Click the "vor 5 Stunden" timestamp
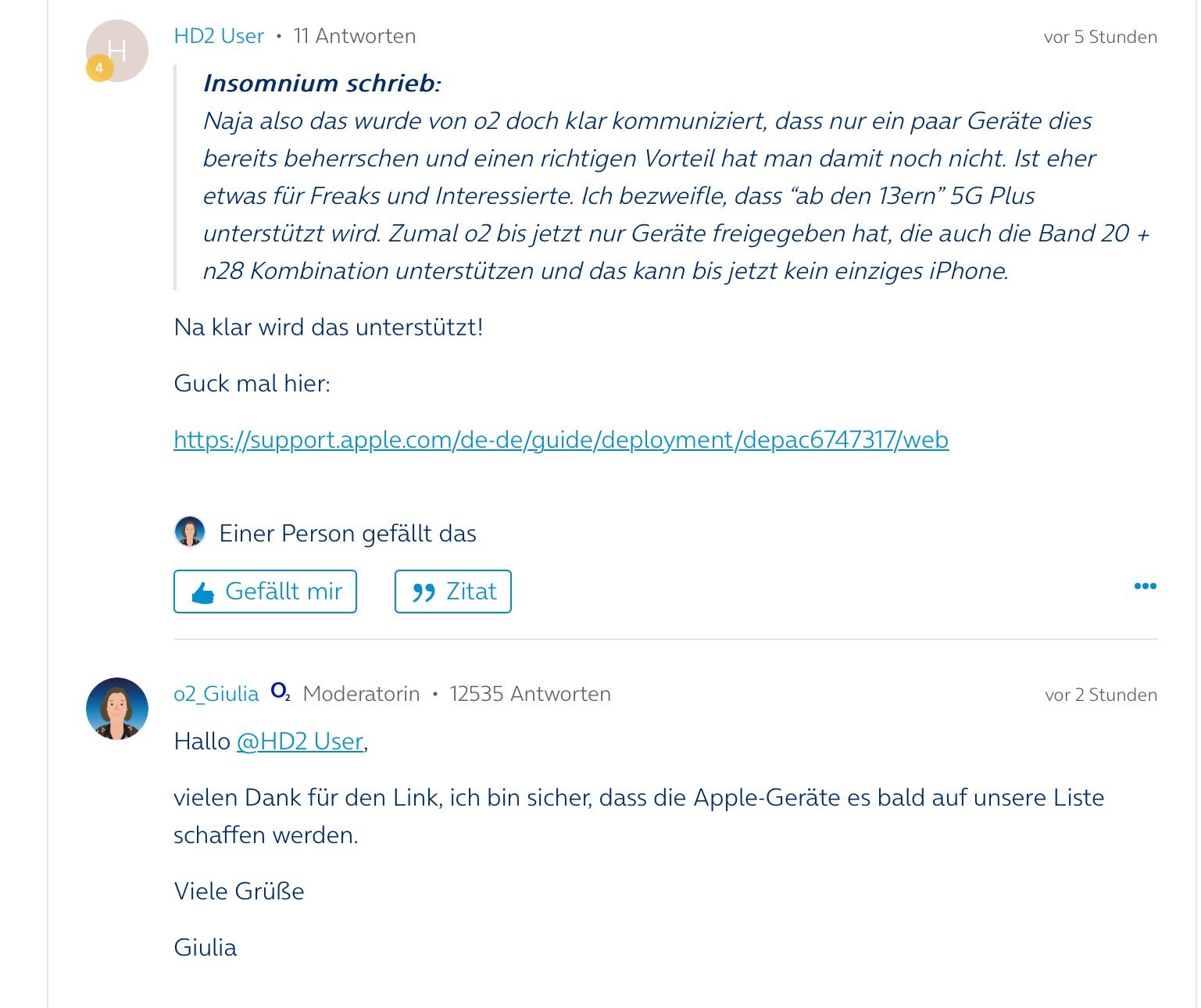This screenshot has height=1008, width=1201. 1099,37
